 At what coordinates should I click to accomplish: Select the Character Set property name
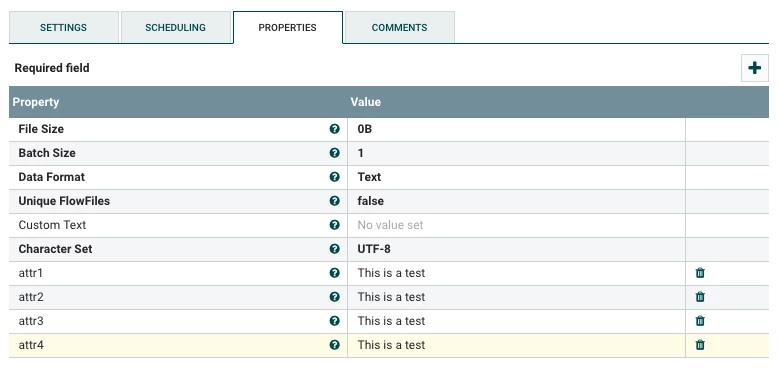click(55, 249)
